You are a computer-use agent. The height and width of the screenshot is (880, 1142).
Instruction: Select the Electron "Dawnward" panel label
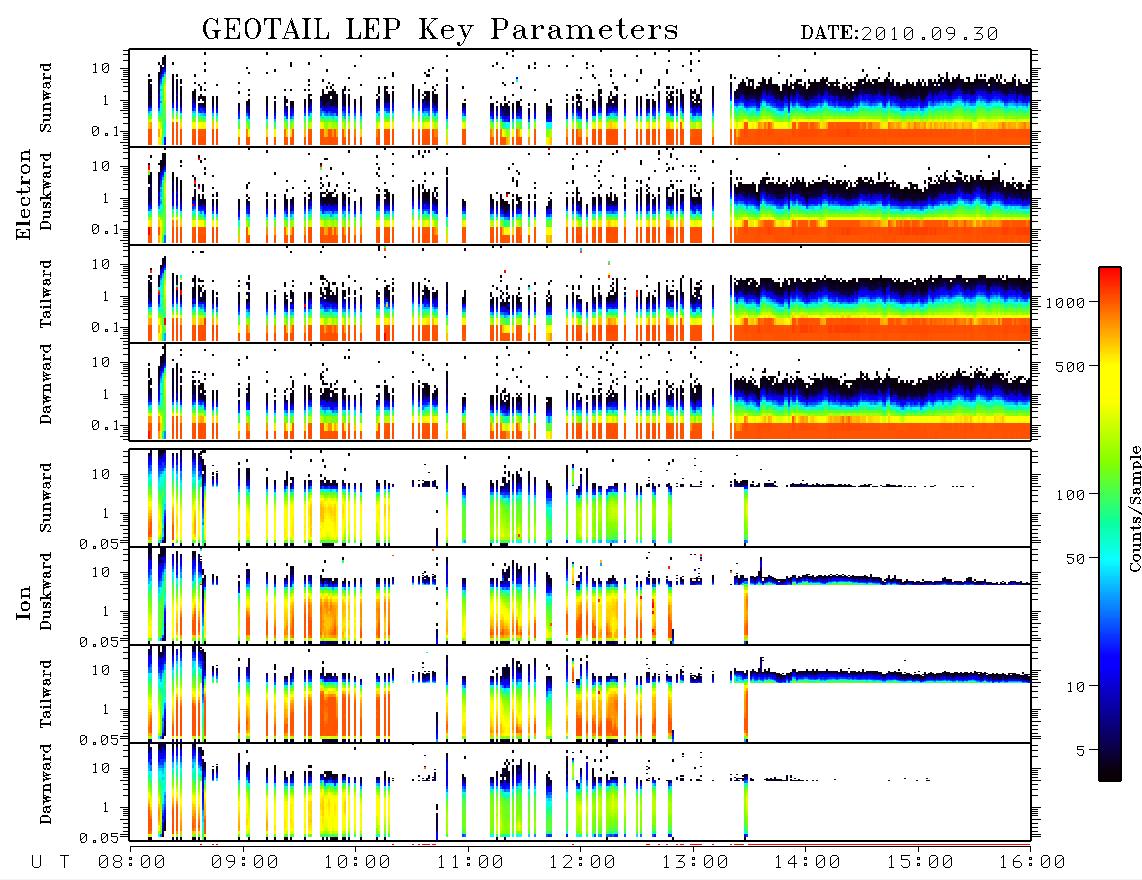pos(46,384)
